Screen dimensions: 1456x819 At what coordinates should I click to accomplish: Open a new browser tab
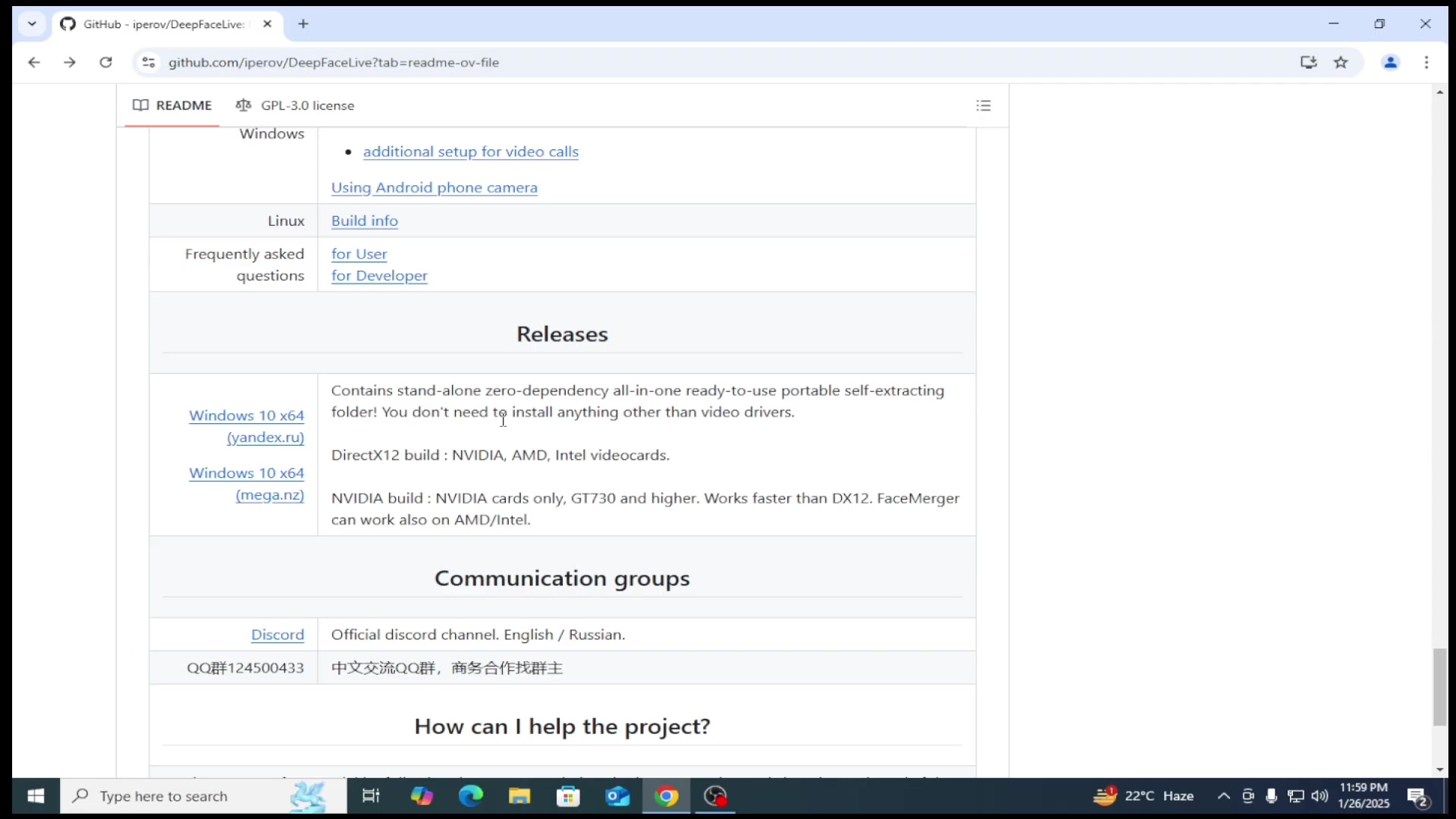coord(303,24)
